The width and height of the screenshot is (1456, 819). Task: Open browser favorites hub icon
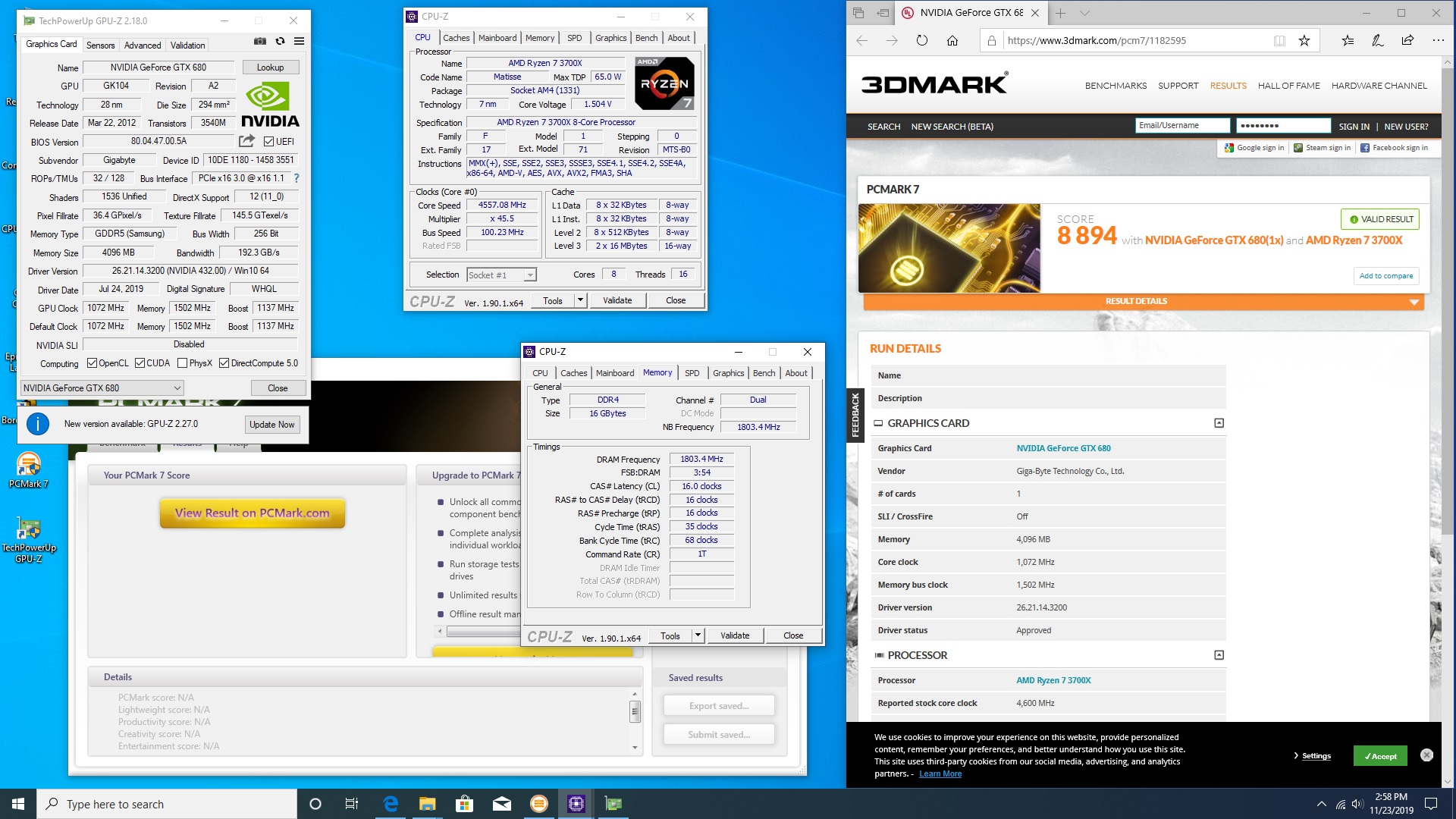tap(1348, 41)
